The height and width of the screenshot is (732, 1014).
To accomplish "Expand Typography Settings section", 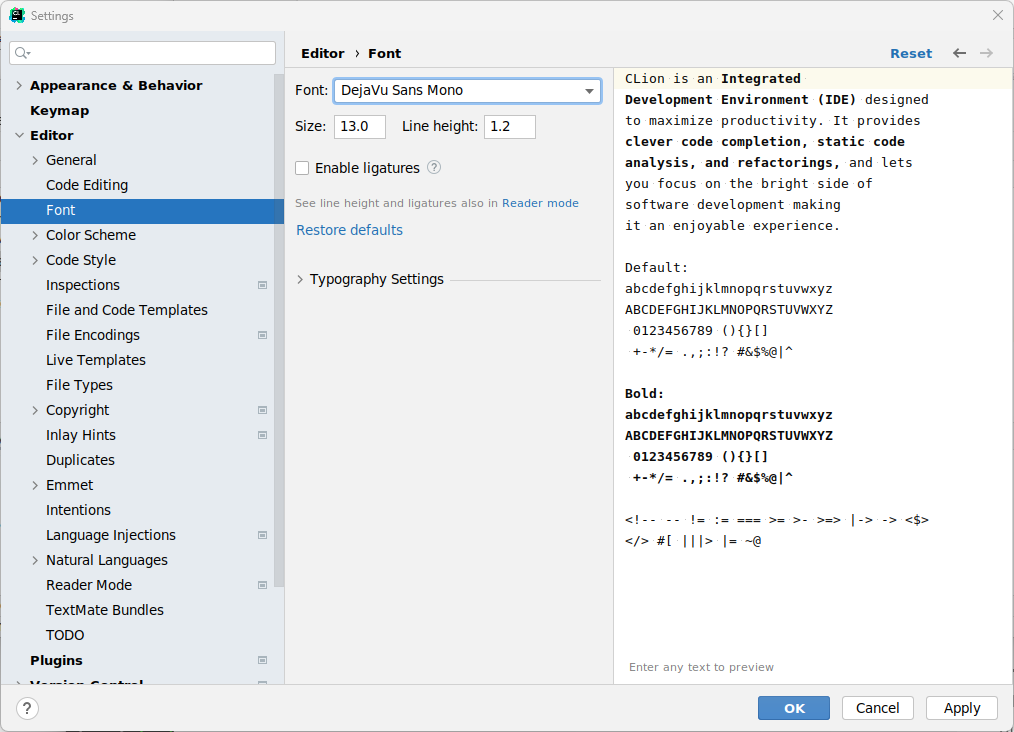I will (x=300, y=279).
